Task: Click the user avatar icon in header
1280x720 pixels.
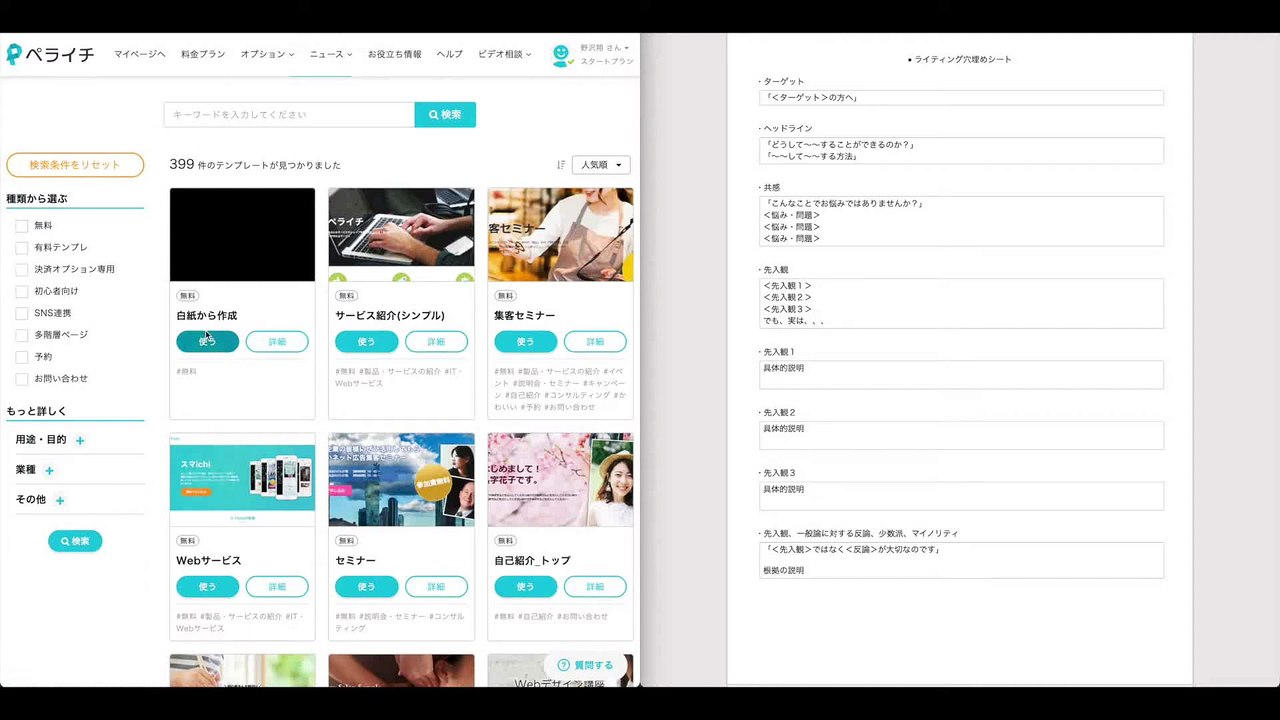Action: [x=561, y=54]
